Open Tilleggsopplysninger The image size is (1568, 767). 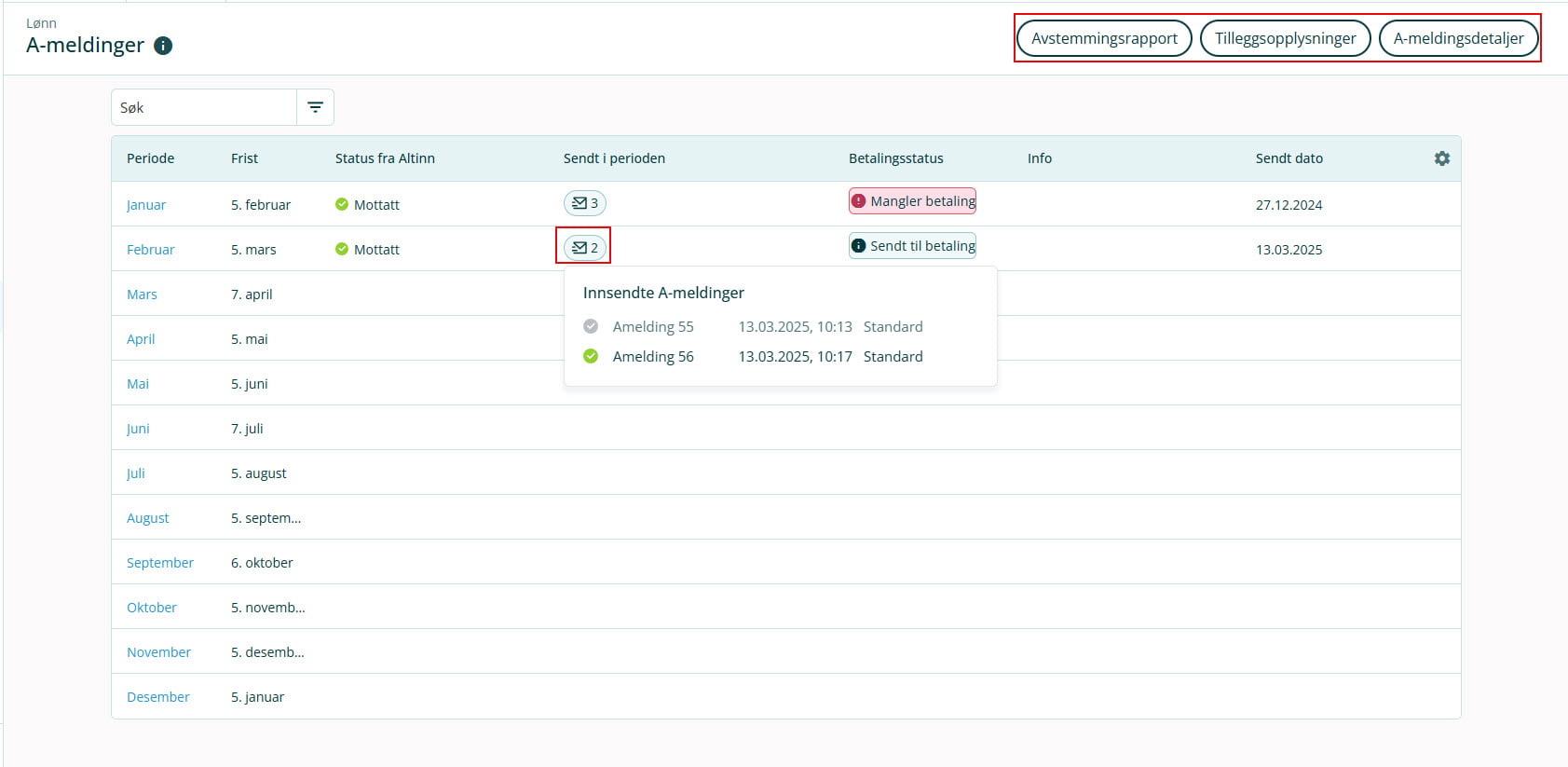point(1285,38)
